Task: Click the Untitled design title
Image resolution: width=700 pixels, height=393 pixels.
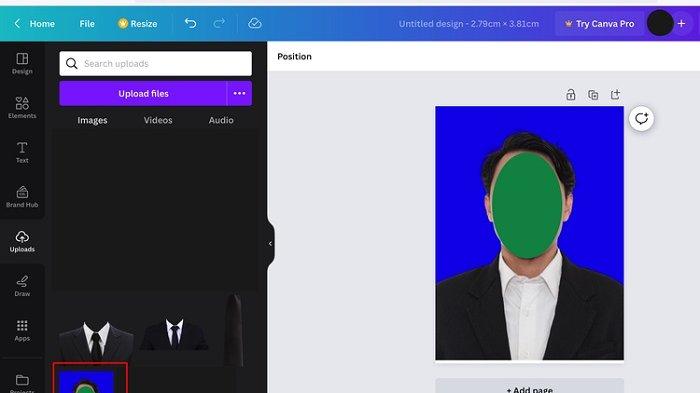Action: tap(469, 24)
